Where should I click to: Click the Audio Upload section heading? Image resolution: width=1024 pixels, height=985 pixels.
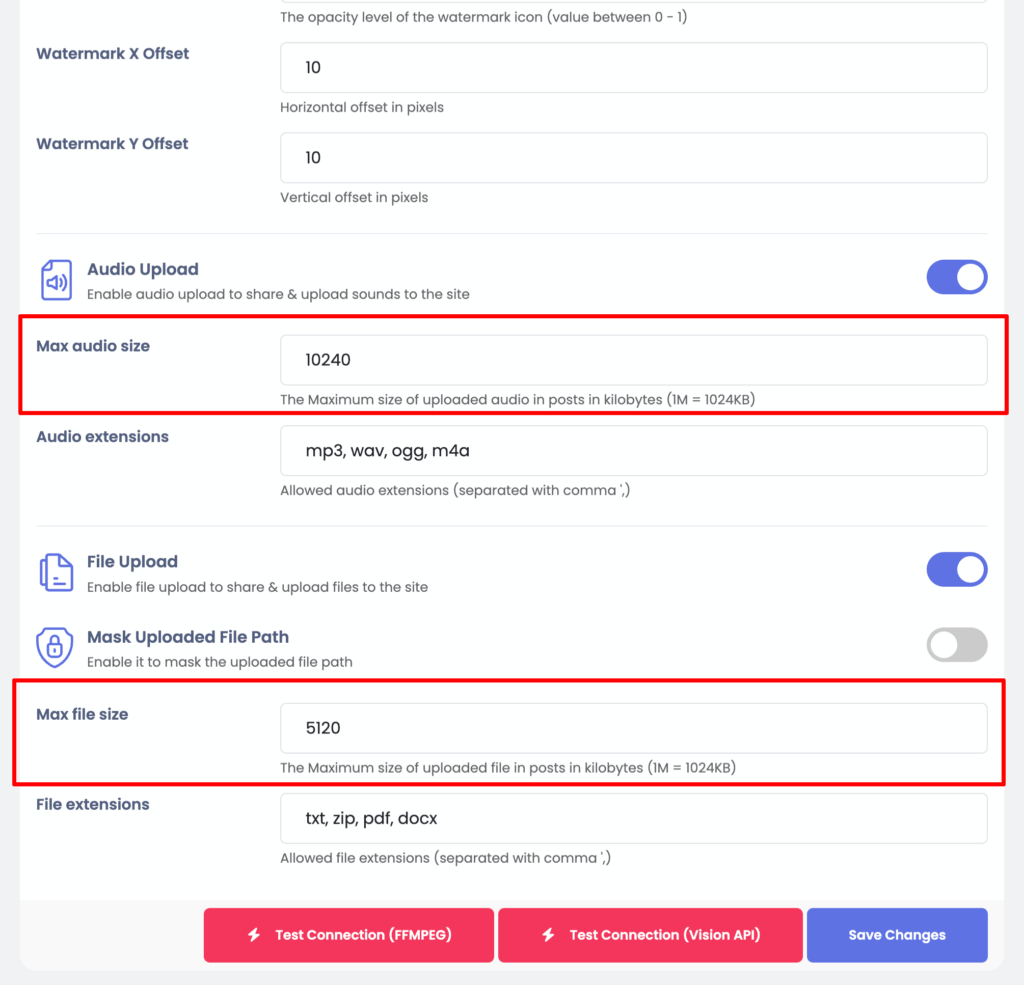[x=143, y=269]
